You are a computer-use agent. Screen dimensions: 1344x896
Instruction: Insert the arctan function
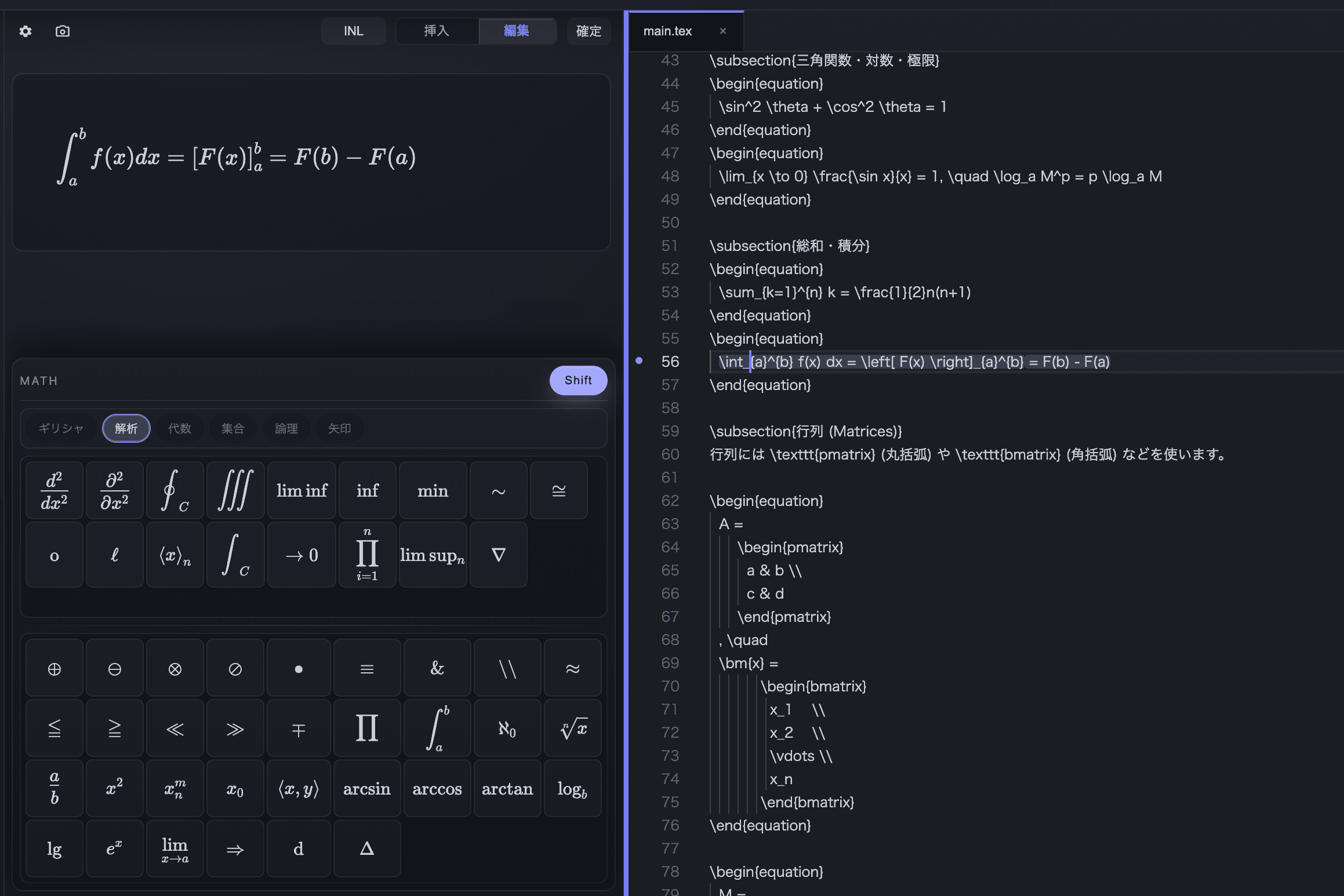pyautogui.click(x=507, y=789)
